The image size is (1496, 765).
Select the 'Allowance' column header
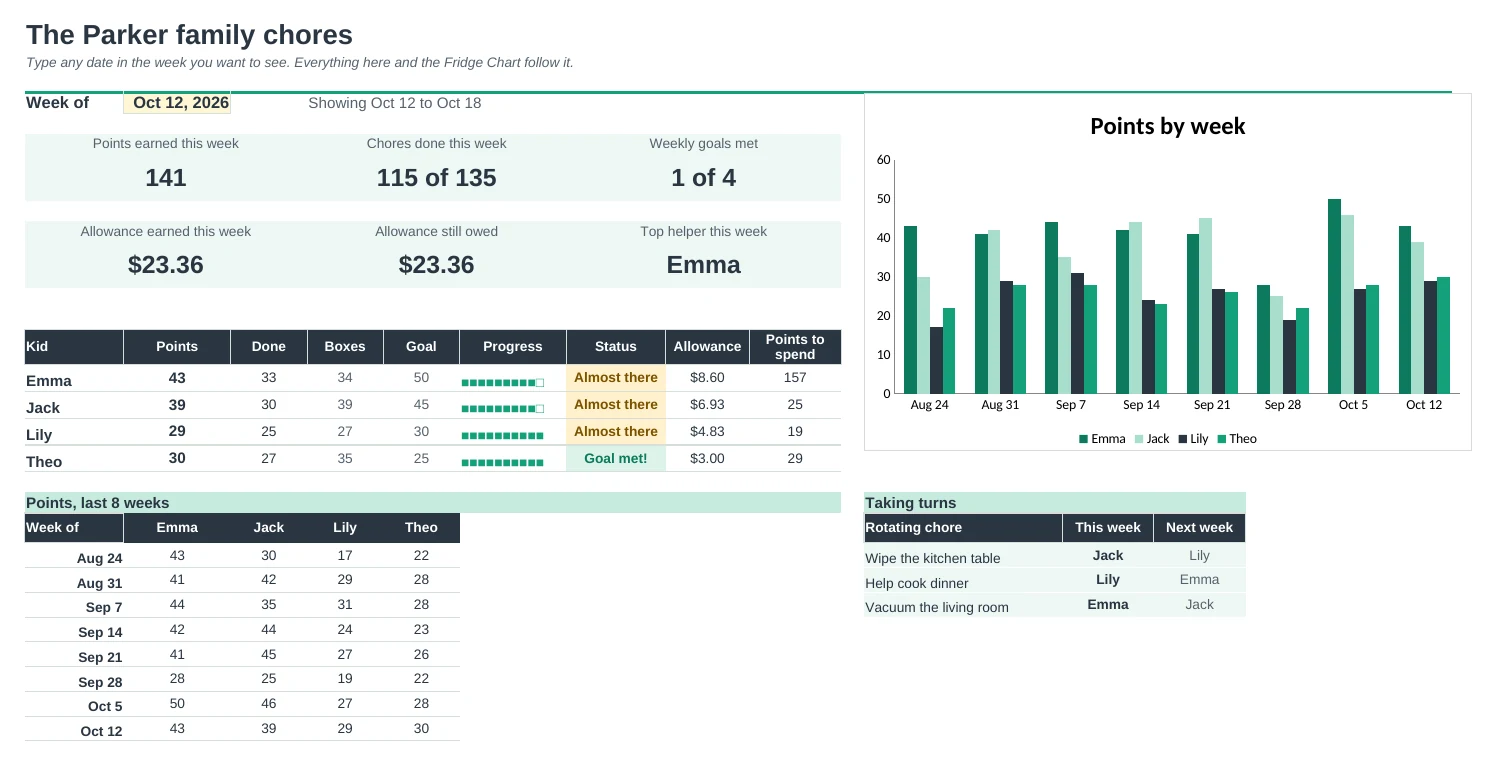[x=707, y=347]
